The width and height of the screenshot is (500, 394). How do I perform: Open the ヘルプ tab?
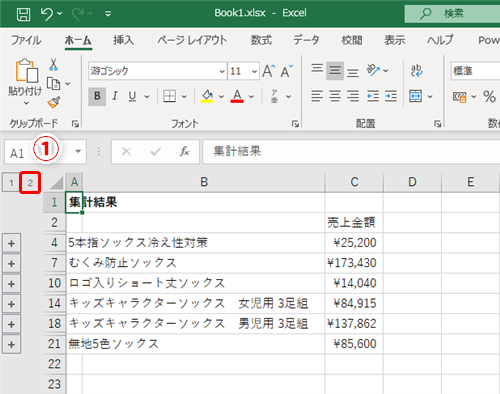440,41
